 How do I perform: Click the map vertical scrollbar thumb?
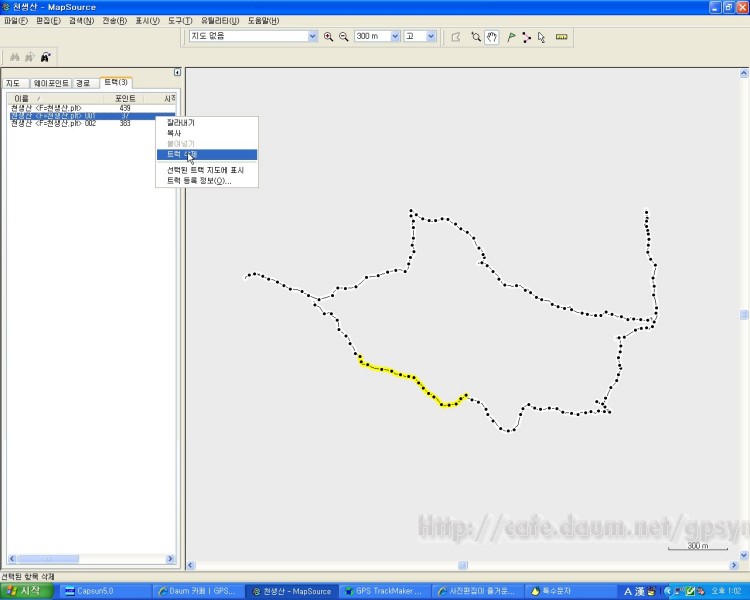pos(744,314)
